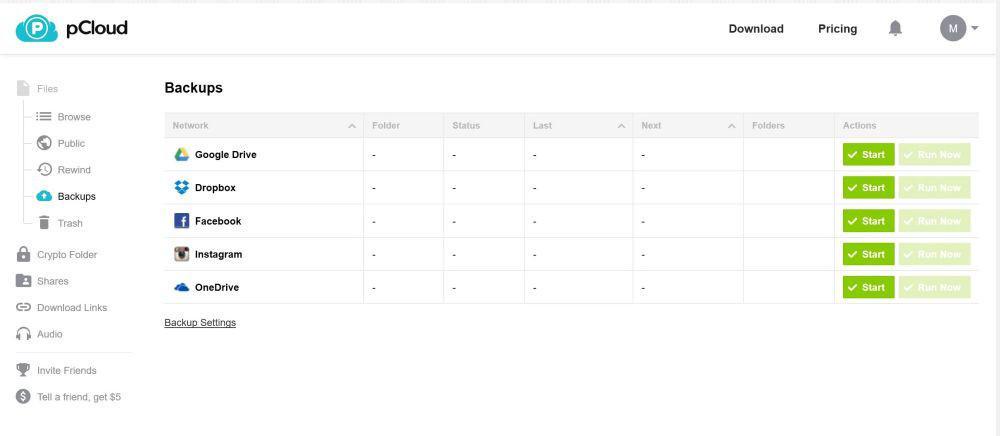Viewport: 1000px width, 436px height.
Task: Click the Instagram network icon
Action: coord(182,254)
